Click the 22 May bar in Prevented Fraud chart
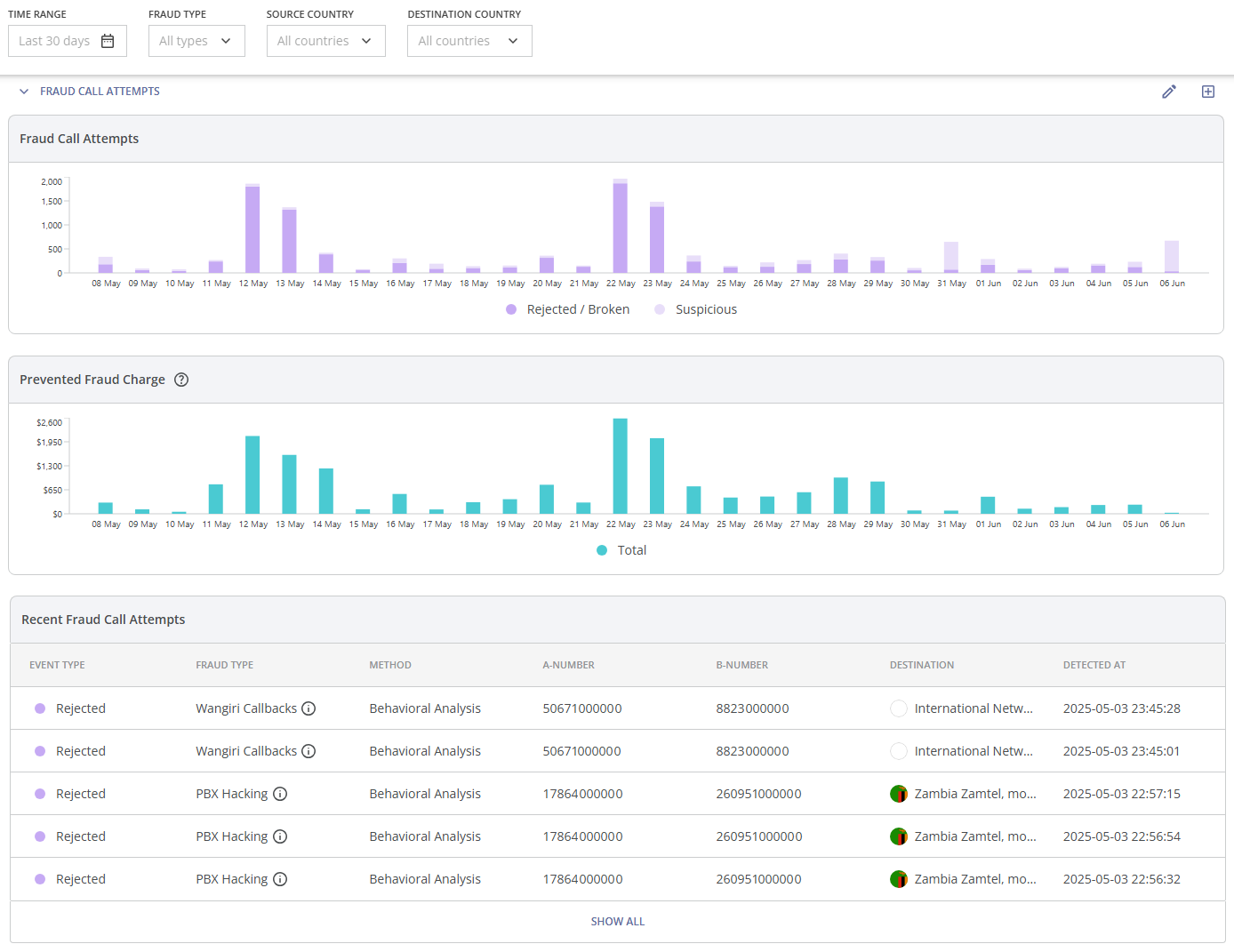Image resolution: width=1234 pixels, height=952 pixels. tap(620, 466)
